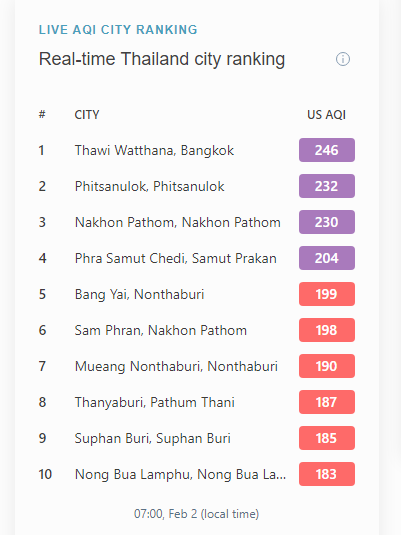This screenshot has height=535, width=401.
Task: Click the 07:00, Feb 2 timestamp
Action: 197,514
